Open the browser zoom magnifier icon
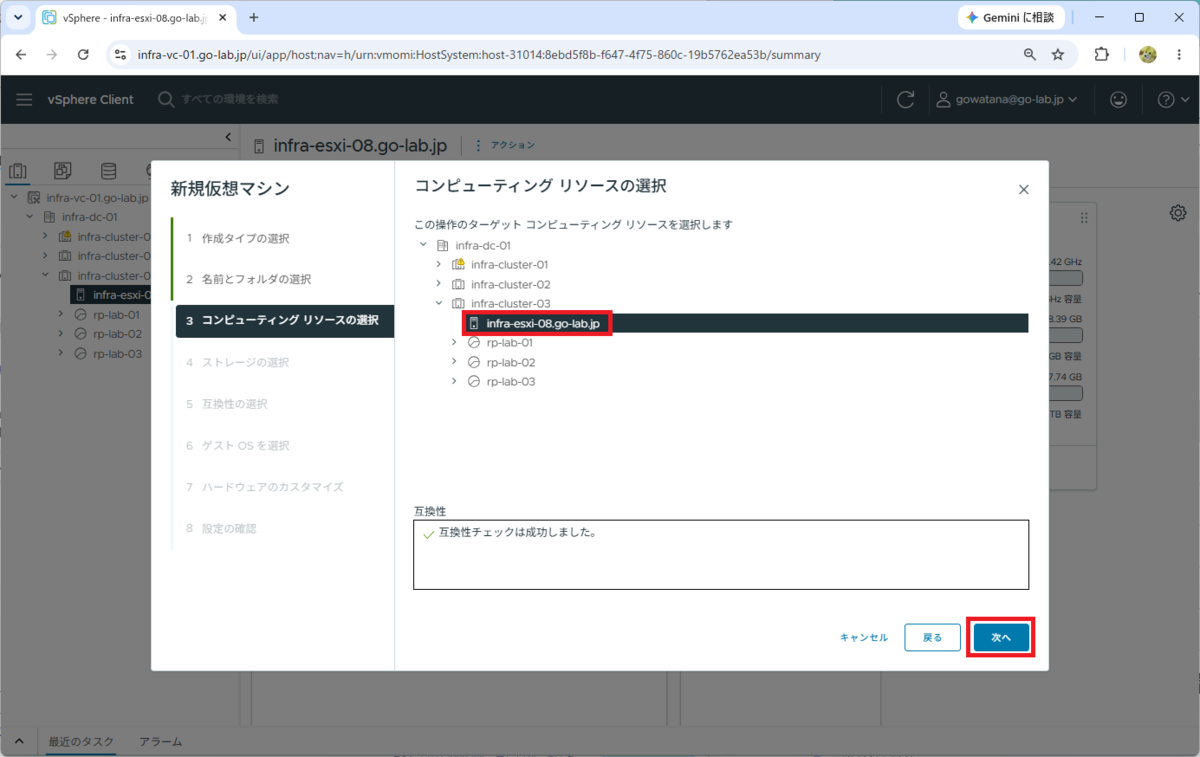The image size is (1200, 757). [1030, 55]
